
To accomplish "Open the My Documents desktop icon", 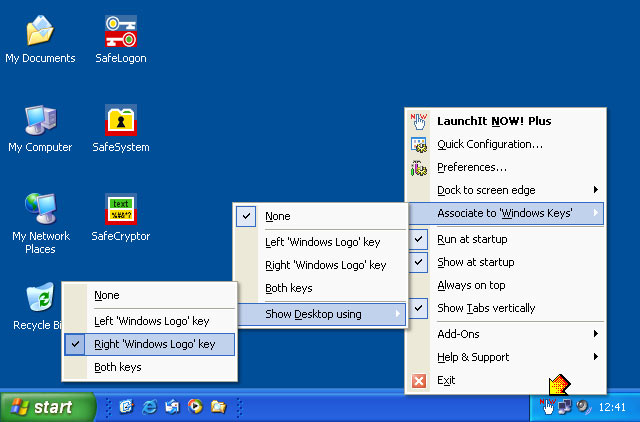I will pyautogui.click(x=40, y=39).
